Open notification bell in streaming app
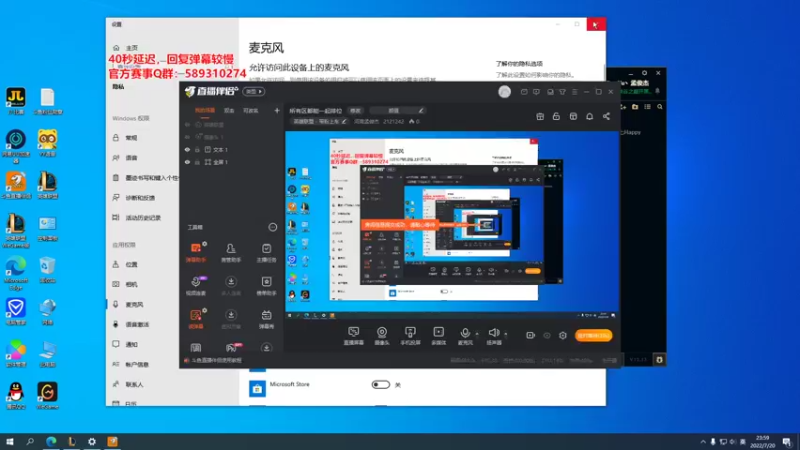This screenshot has width=800, height=450. point(589,116)
